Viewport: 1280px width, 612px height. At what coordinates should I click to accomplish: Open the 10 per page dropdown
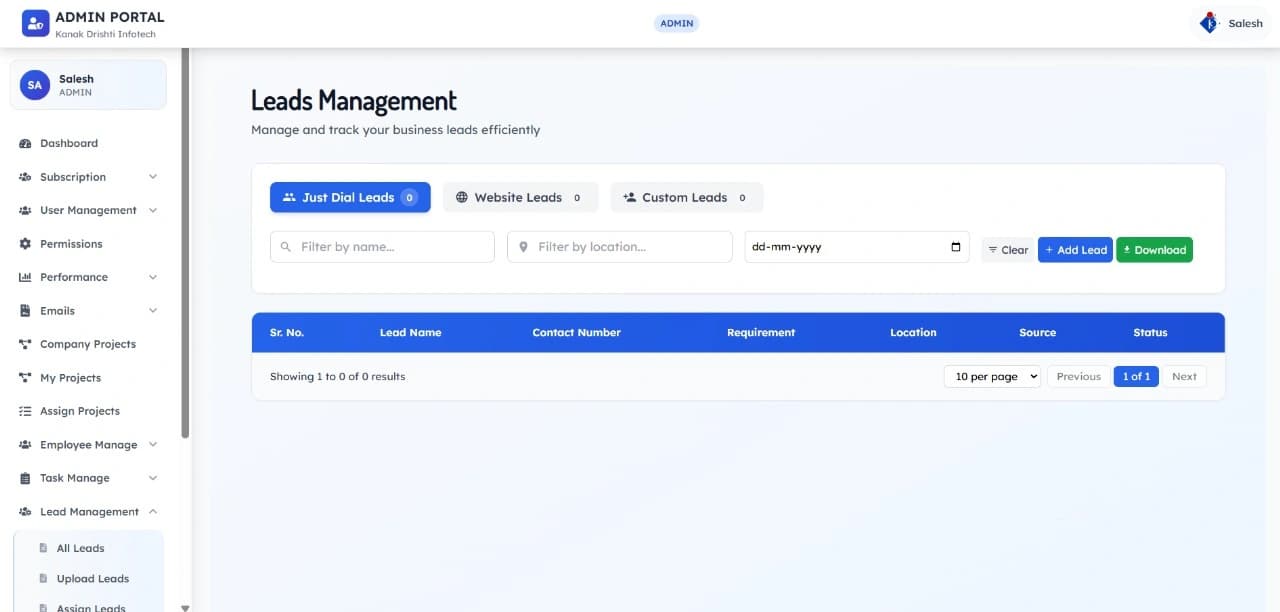tap(991, 377)
